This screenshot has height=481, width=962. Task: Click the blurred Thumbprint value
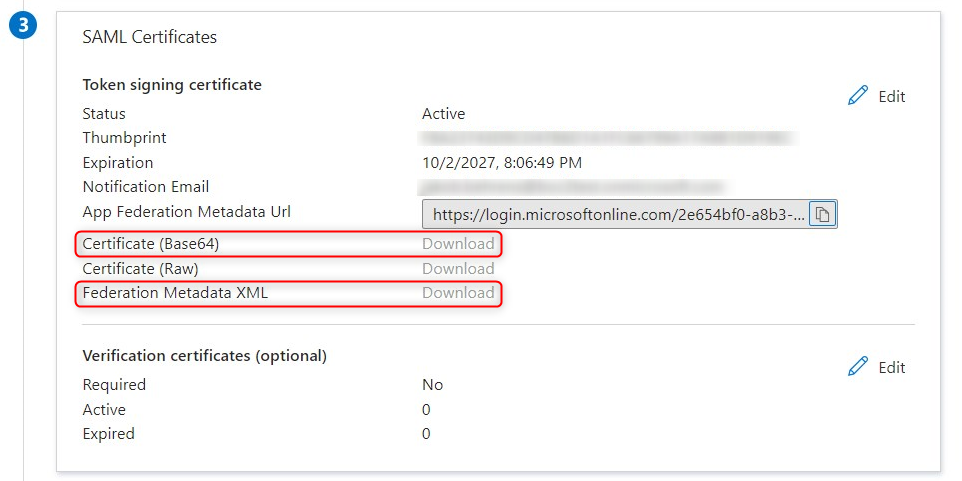(607, 138)
